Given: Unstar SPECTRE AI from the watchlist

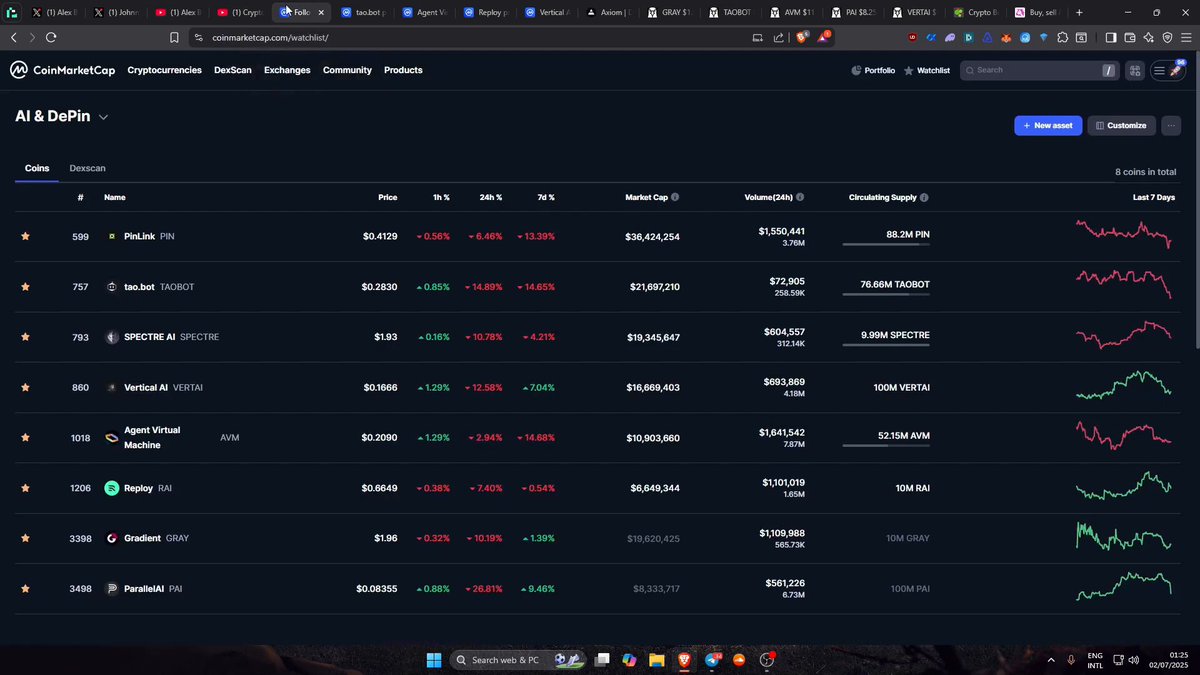Looking at the screenshot, I should (x=25, y=337).
